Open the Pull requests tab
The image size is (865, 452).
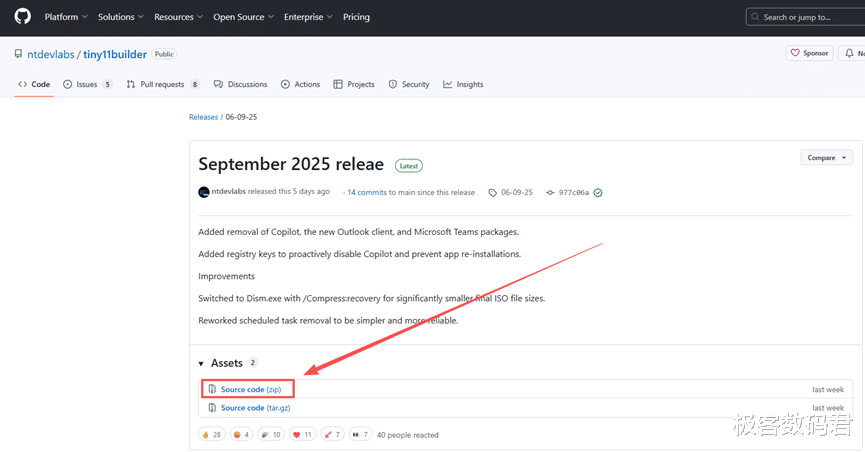(163, 84)
